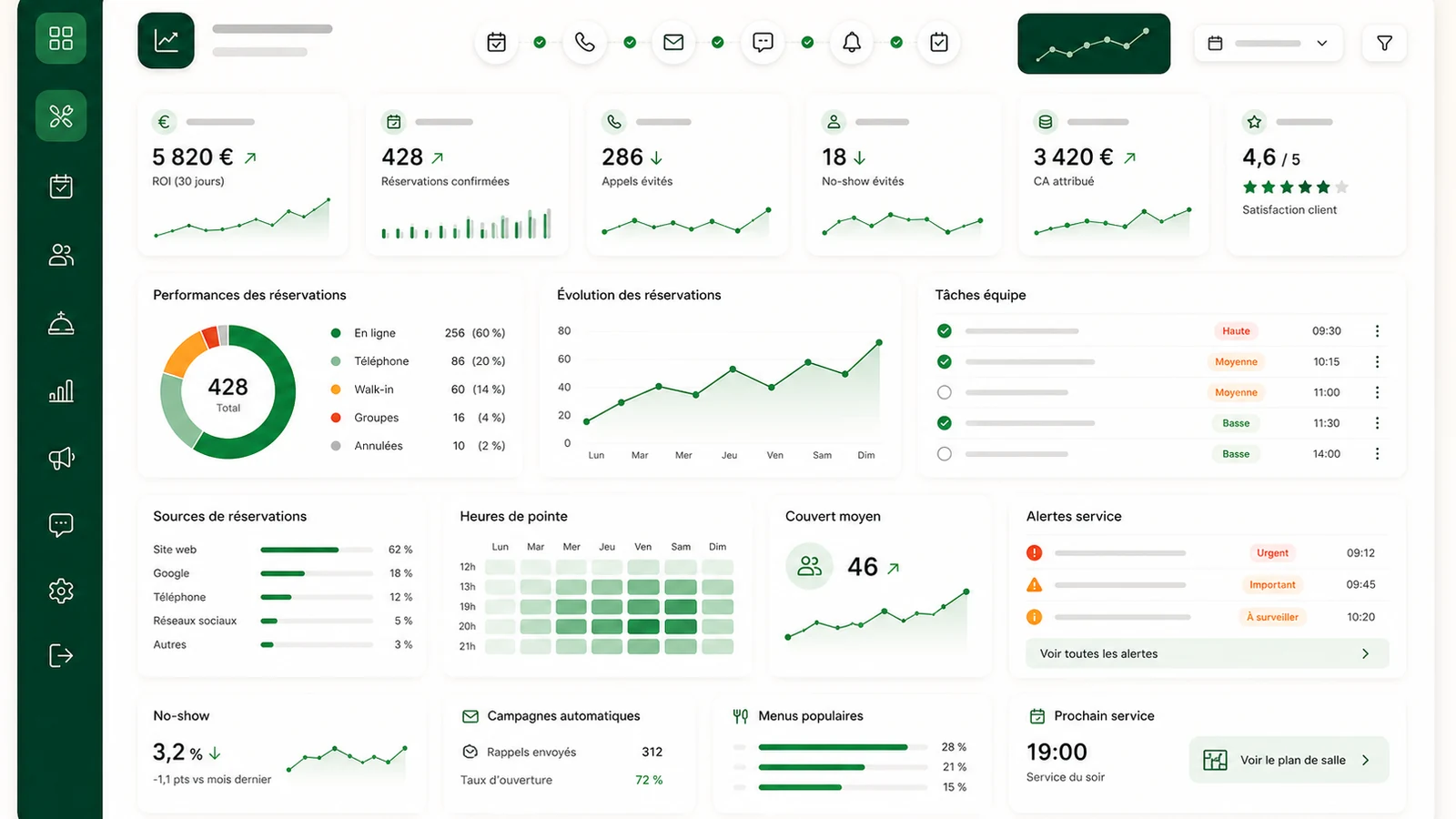
Task: Click the trend chart logo icon
Action: [167, 40]
